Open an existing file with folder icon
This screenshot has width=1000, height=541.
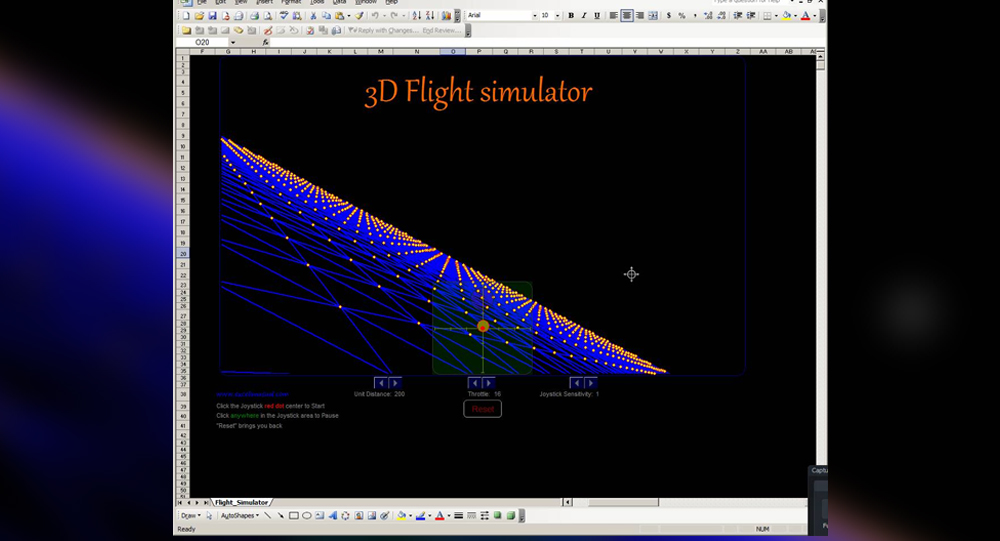[199, 16]
